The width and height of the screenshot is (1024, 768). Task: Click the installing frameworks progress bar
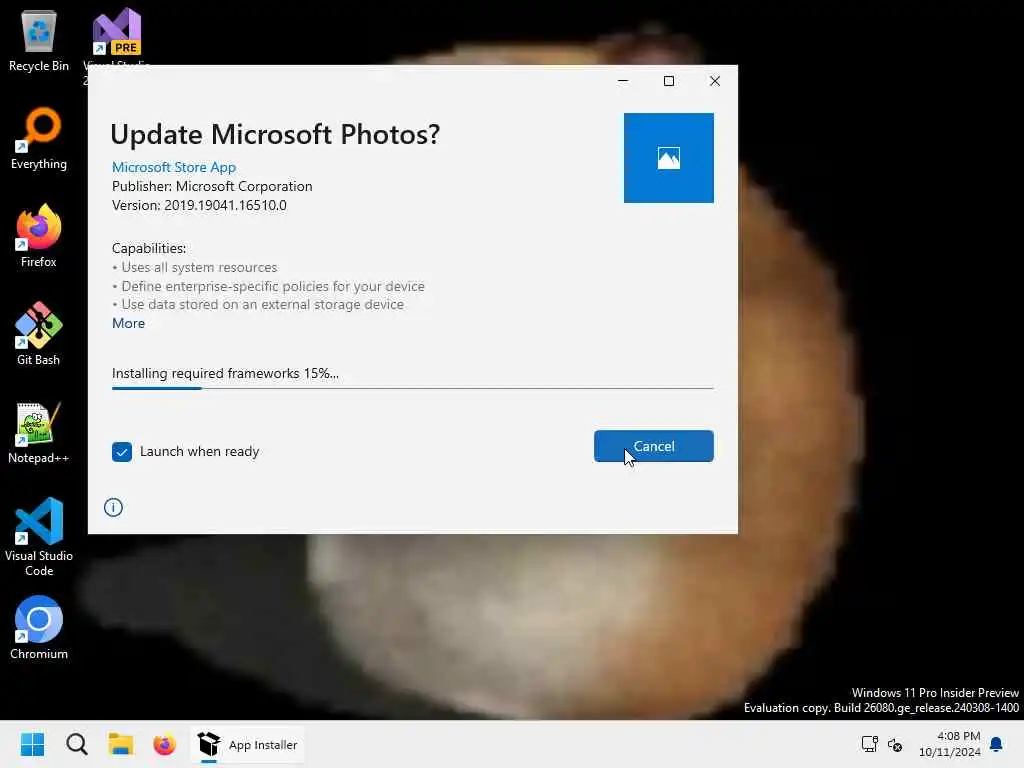pos(412,388)
